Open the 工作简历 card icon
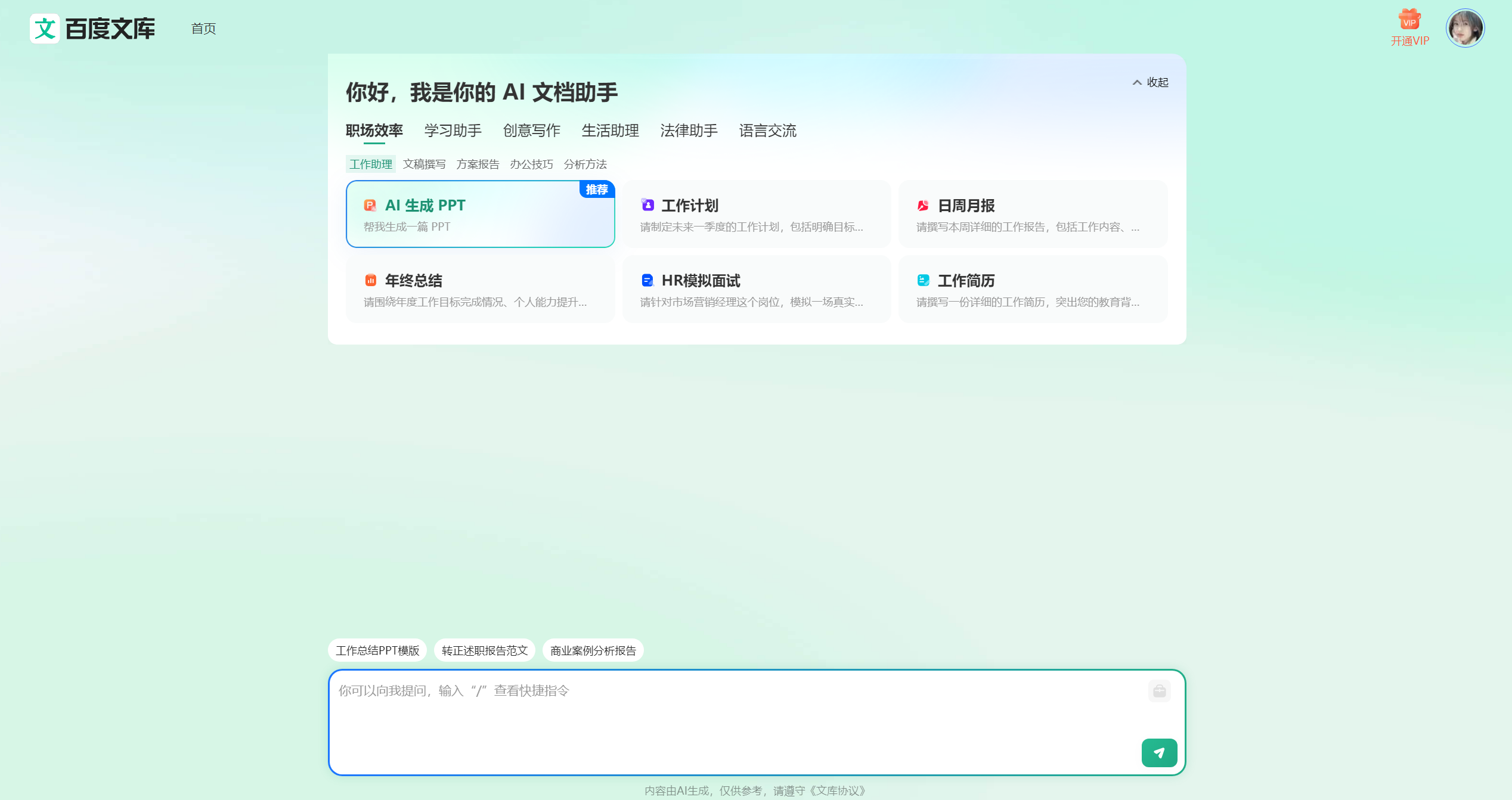1512x800 pixels. coord(923,280)
